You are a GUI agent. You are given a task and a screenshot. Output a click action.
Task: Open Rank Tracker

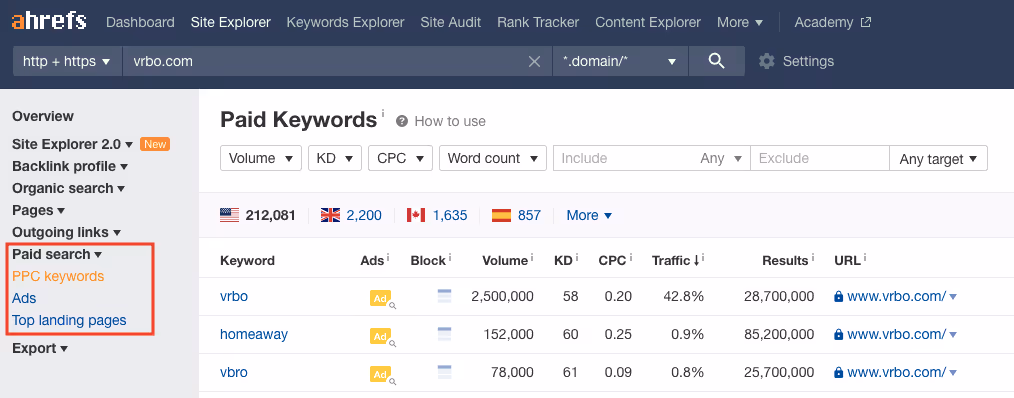coord(538,22)
